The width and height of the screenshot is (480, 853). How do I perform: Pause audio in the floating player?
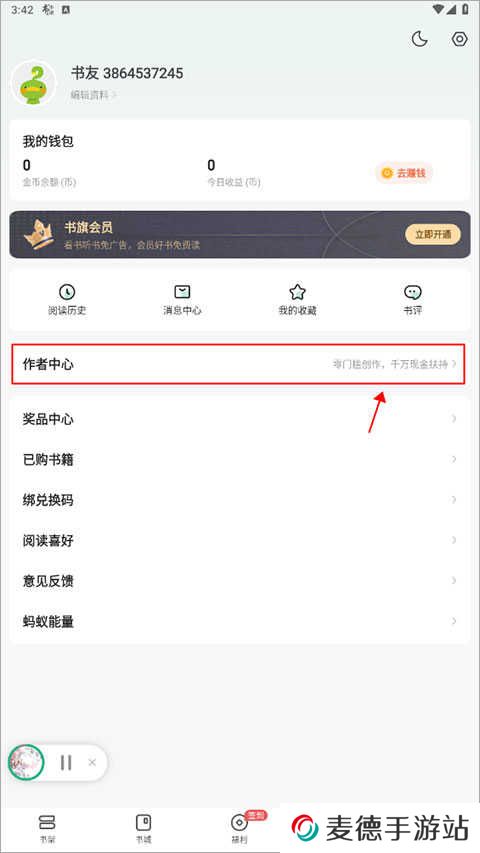click(66, 763)
